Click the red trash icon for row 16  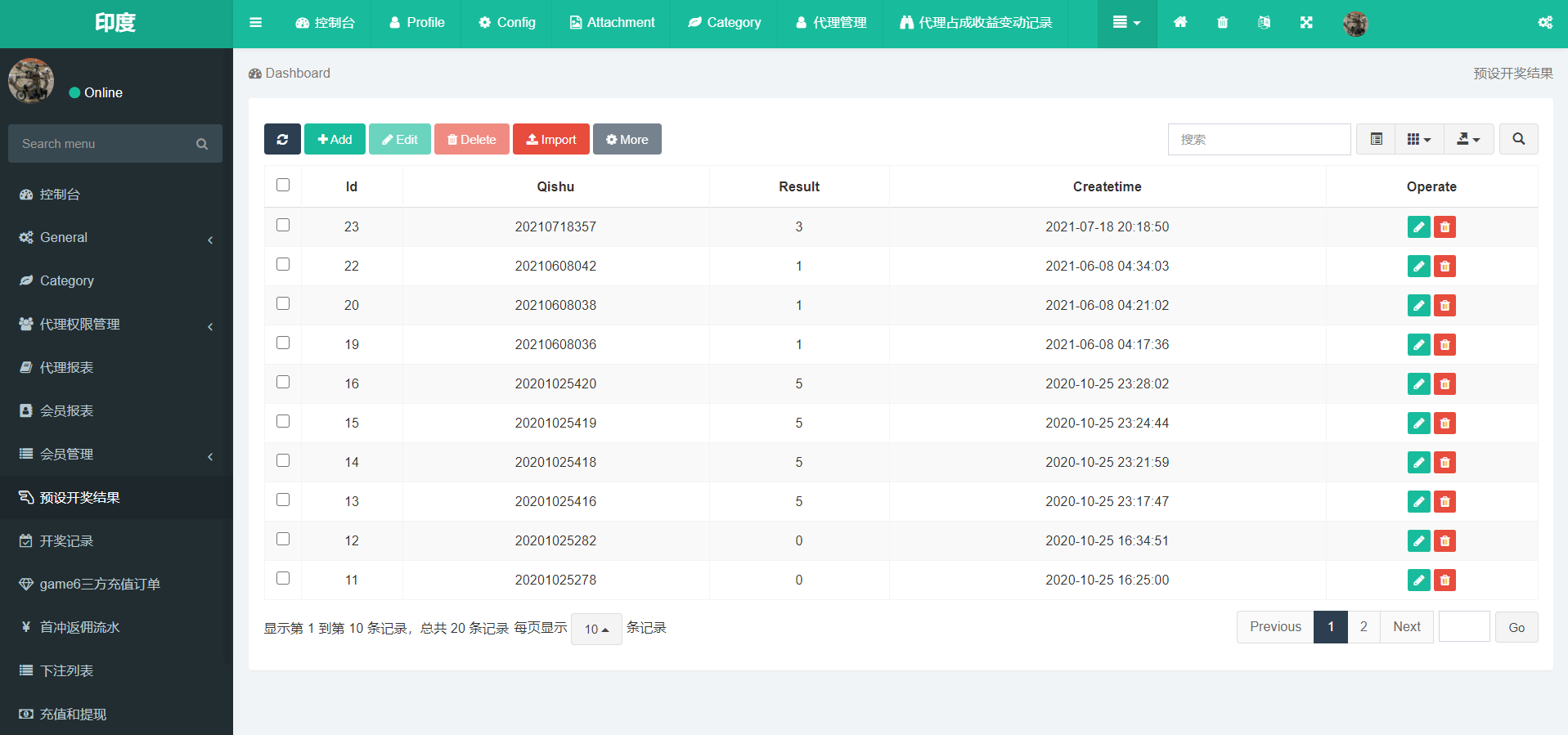1444,384
